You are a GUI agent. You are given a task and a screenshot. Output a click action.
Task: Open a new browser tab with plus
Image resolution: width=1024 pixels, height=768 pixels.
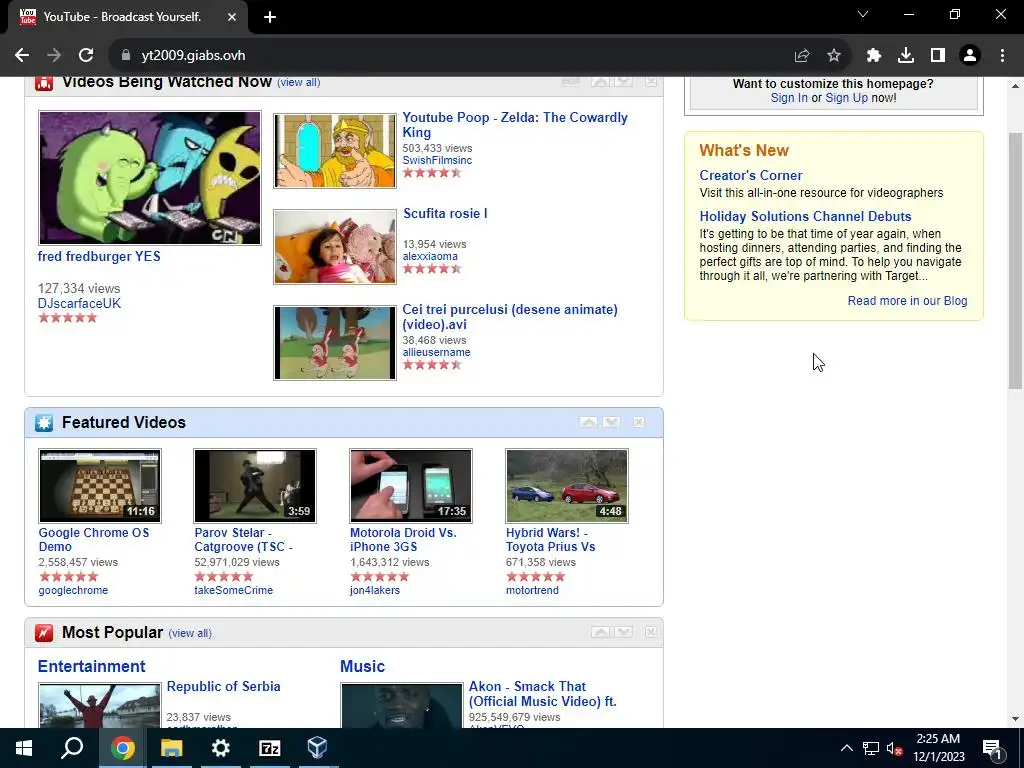click(x=270, y=18)
